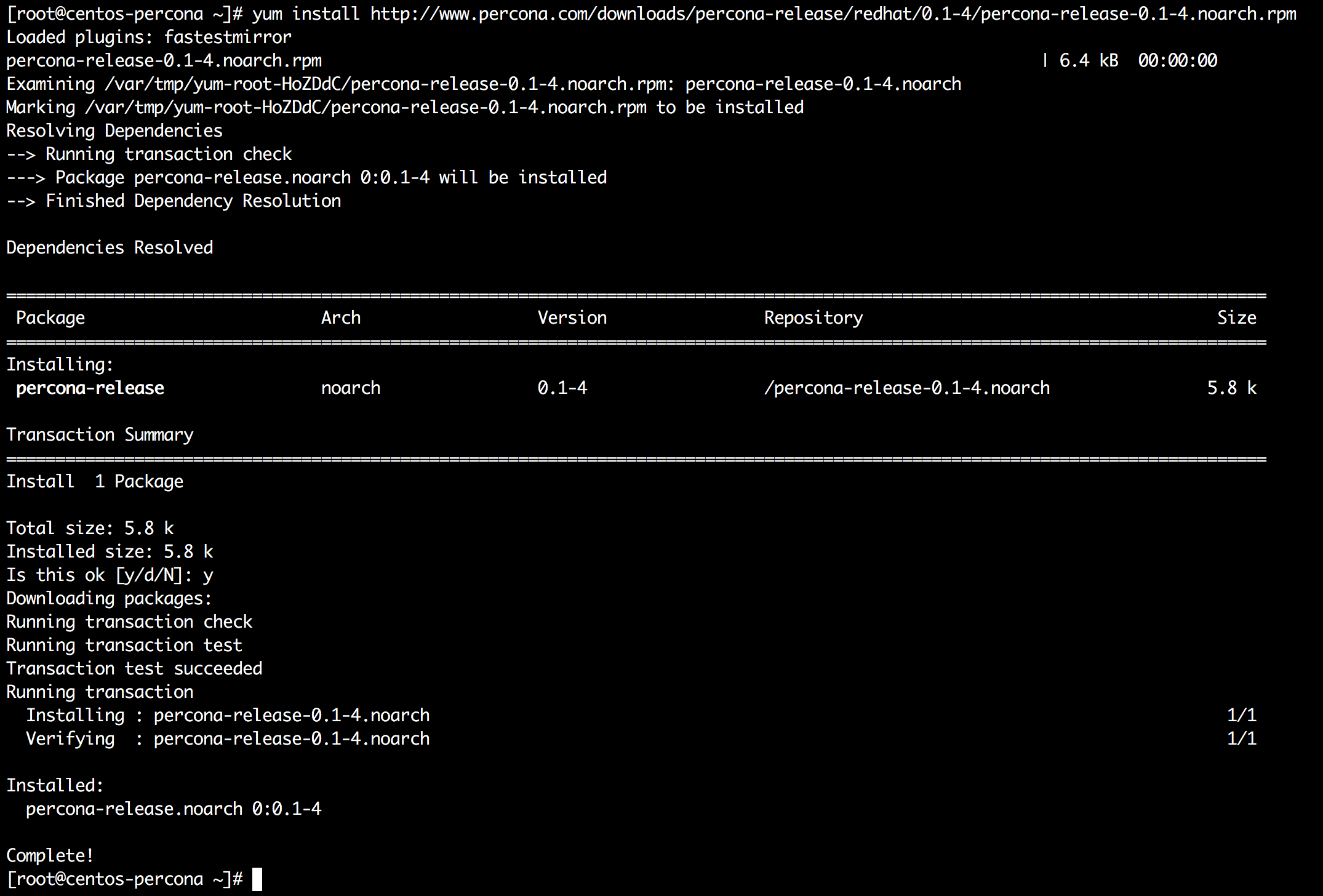This screenshot has width=1323, height=896.
Task: Click the '1/1' counter on the Installing row
Action: 1242,715
